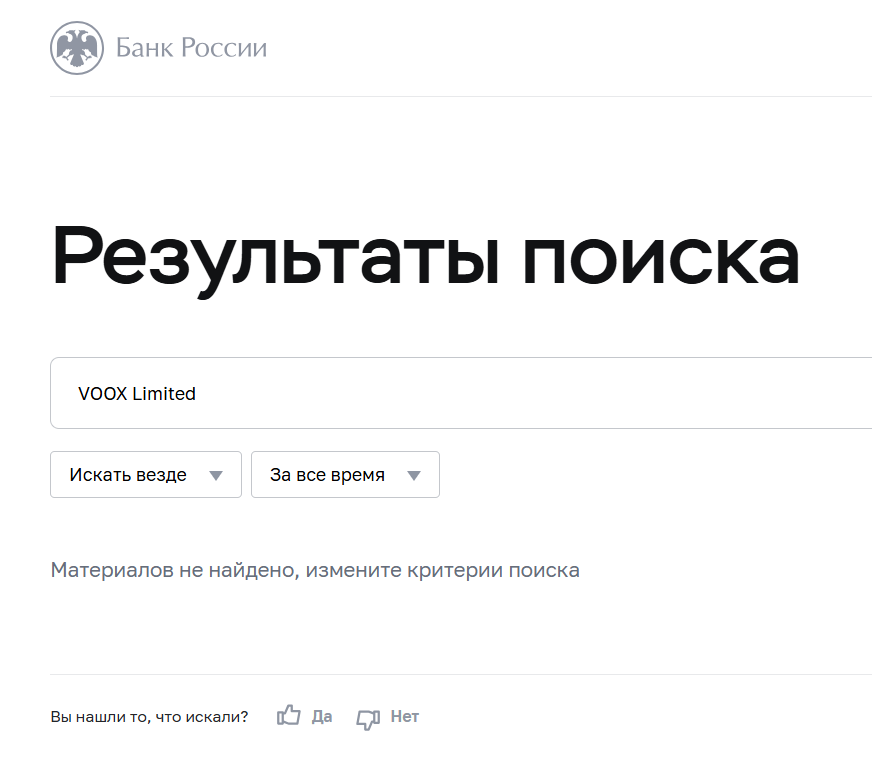
Task: Click the "Материалов не найдено" message text
Action: (x=315, y=569)
